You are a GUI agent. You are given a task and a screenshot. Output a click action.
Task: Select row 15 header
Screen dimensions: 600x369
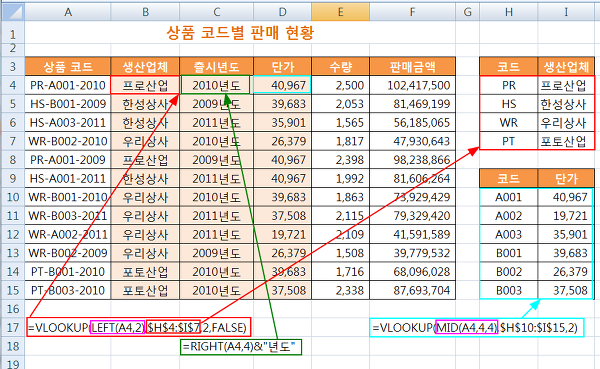(13, 290)
